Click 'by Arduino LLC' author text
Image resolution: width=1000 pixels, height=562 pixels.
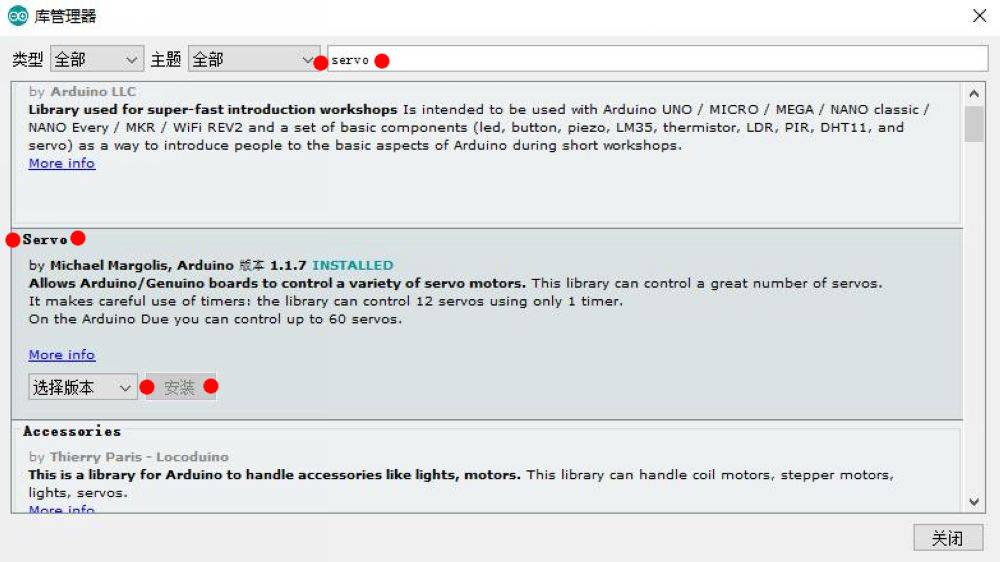[82, 92]
